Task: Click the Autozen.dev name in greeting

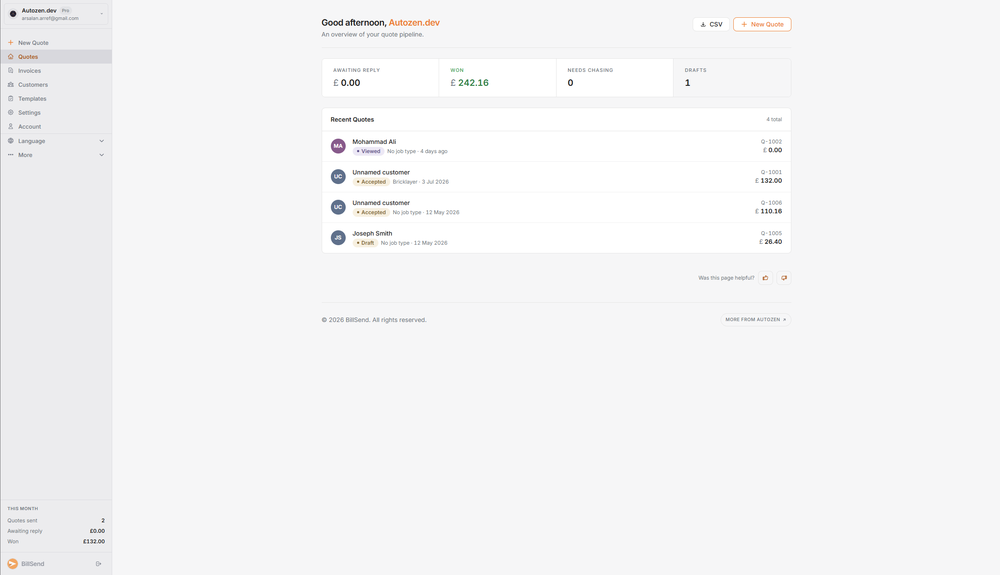Action: click(414, 22)
